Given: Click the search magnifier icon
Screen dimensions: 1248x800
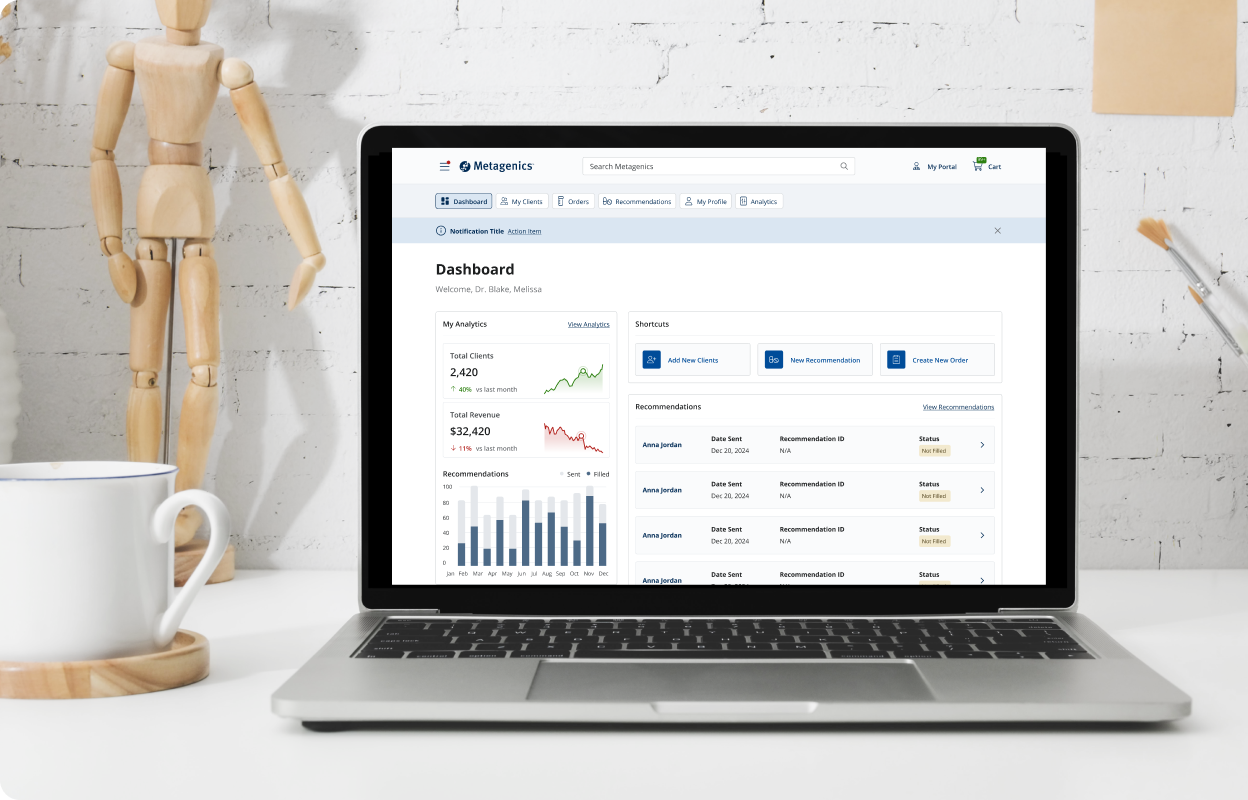Looking at the screenshot, I should [844, 167].
